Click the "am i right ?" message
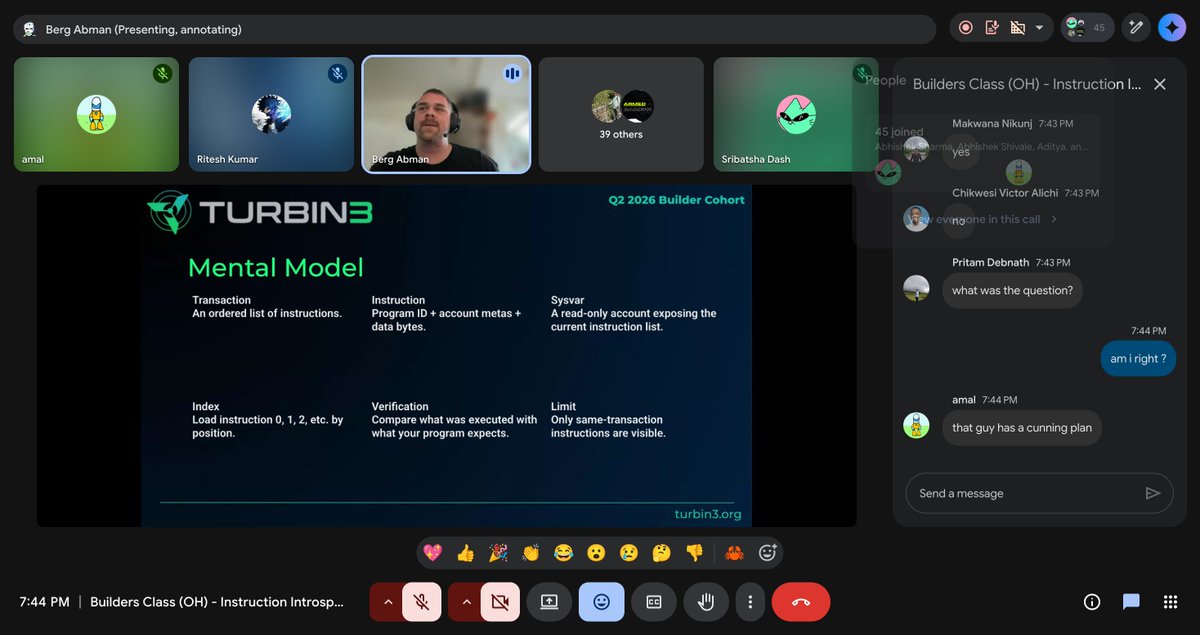 click(1138, 359)
